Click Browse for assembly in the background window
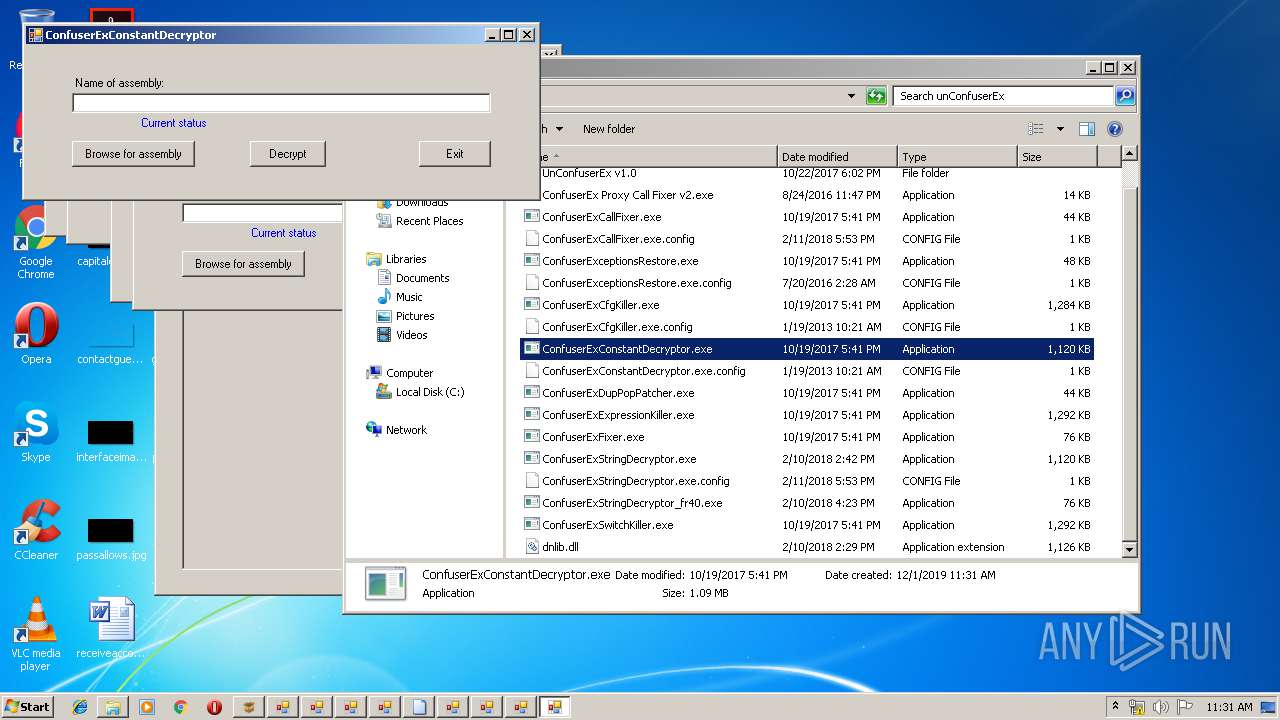 (243, 264)
